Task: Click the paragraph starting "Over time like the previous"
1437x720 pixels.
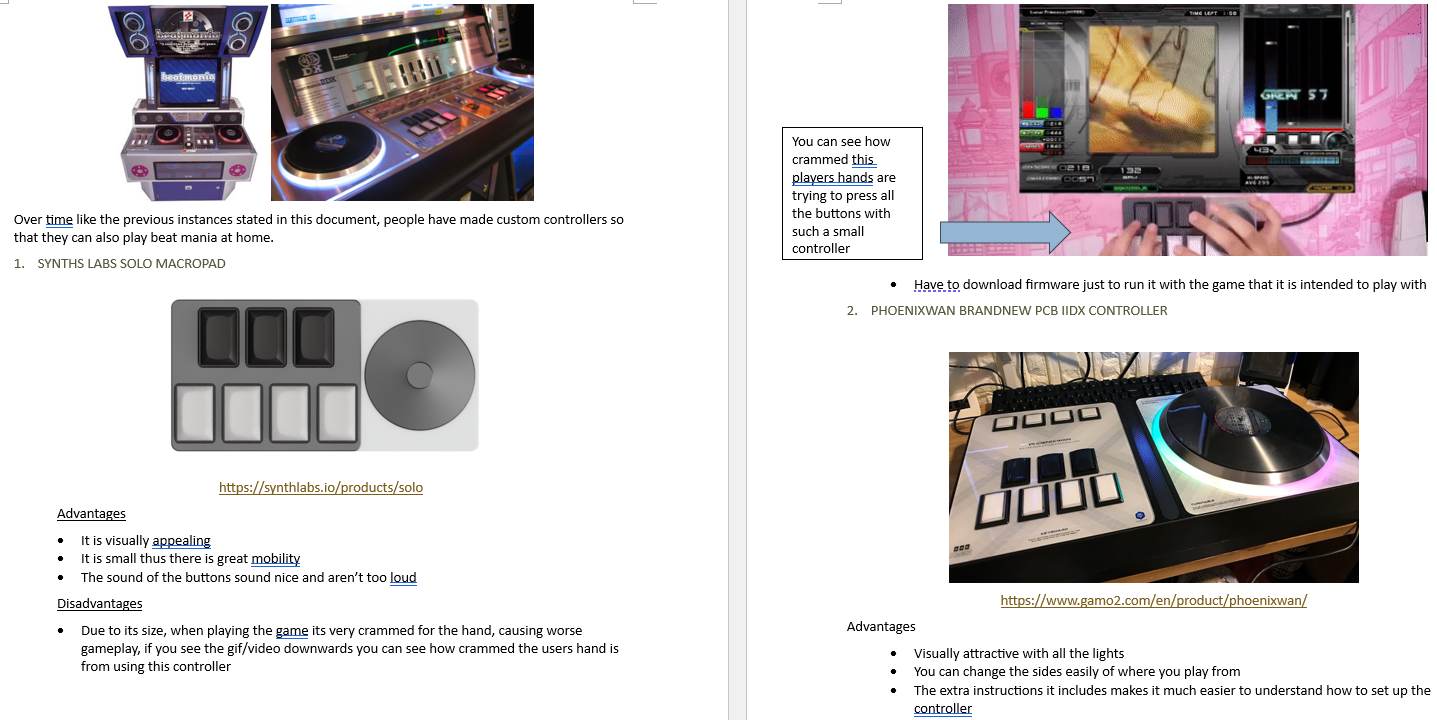Action: point(319,228)
